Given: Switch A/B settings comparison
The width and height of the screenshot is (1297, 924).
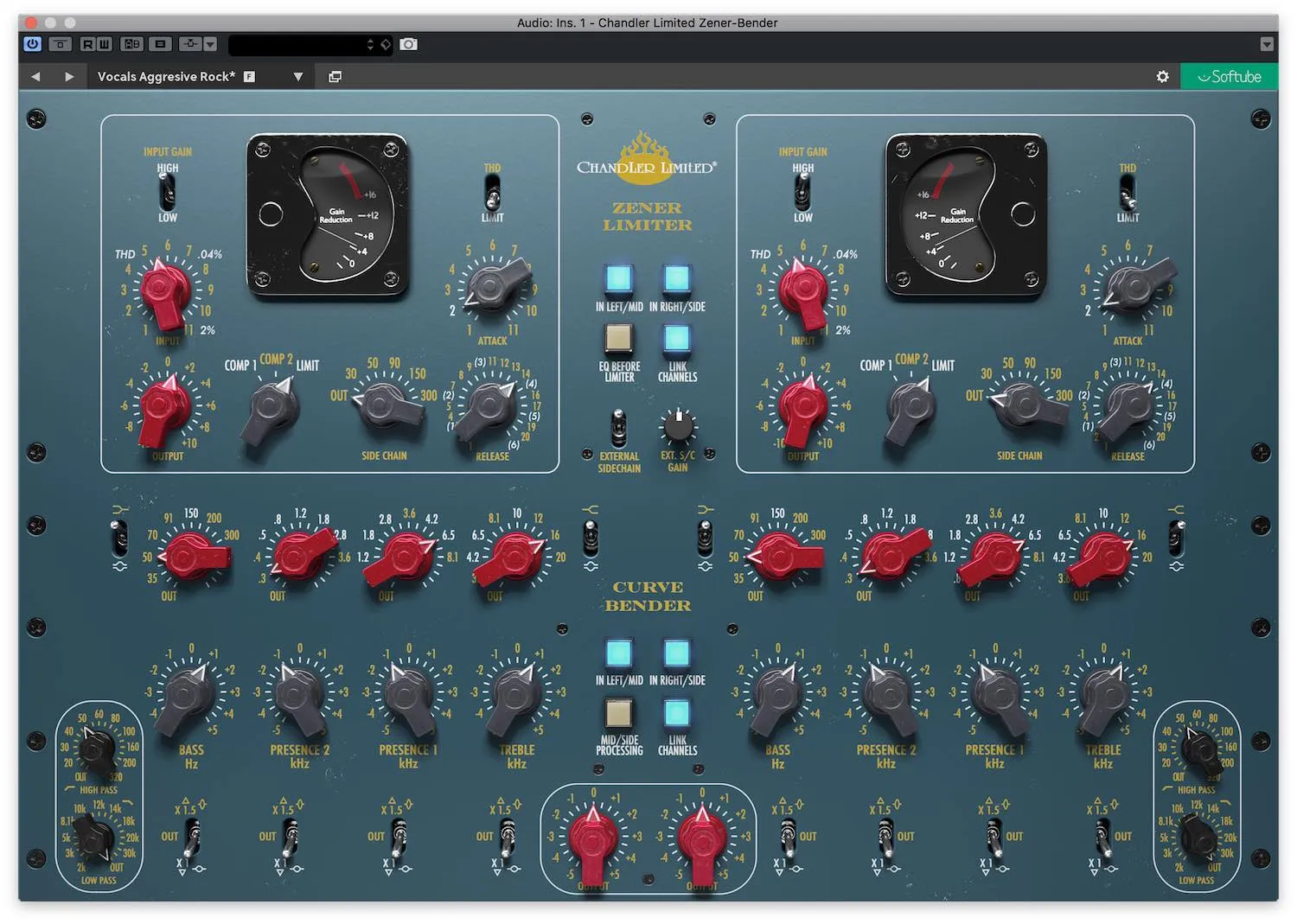Looking at the screenshot, I should [131, 44].
